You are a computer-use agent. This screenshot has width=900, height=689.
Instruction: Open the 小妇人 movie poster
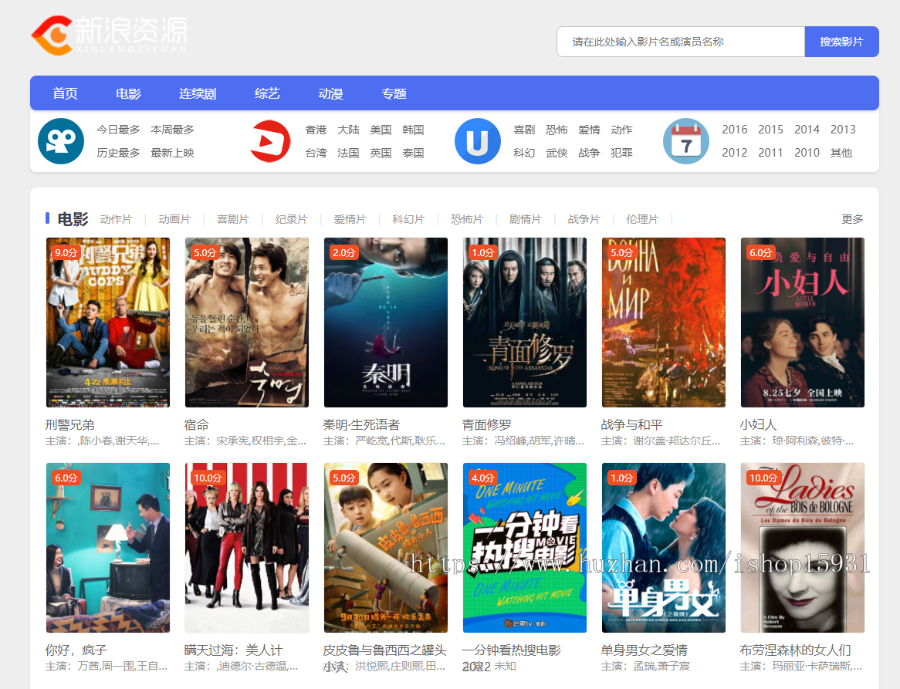(x=802, y=322)
